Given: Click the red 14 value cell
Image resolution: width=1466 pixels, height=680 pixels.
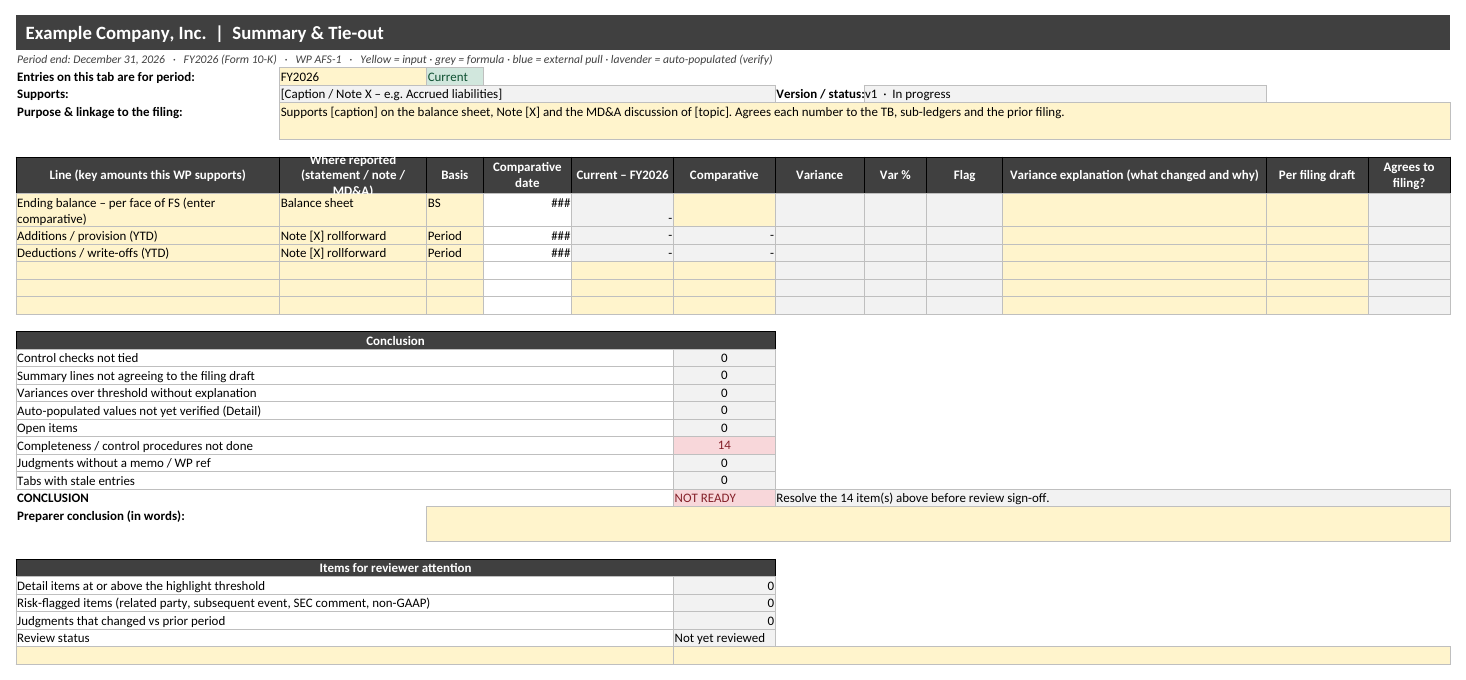Looking at the screenshot, I should [724, 445].
